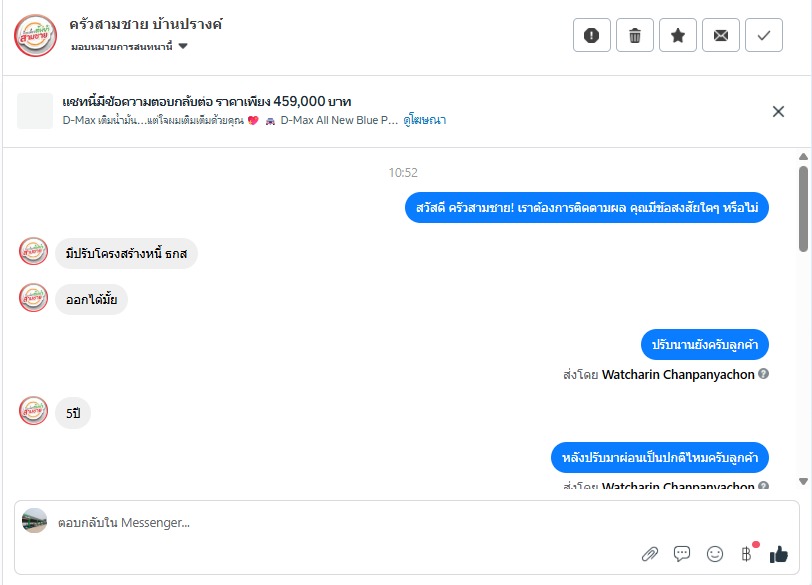Mark conversation as spam with exclamation icon

(591, 35)
